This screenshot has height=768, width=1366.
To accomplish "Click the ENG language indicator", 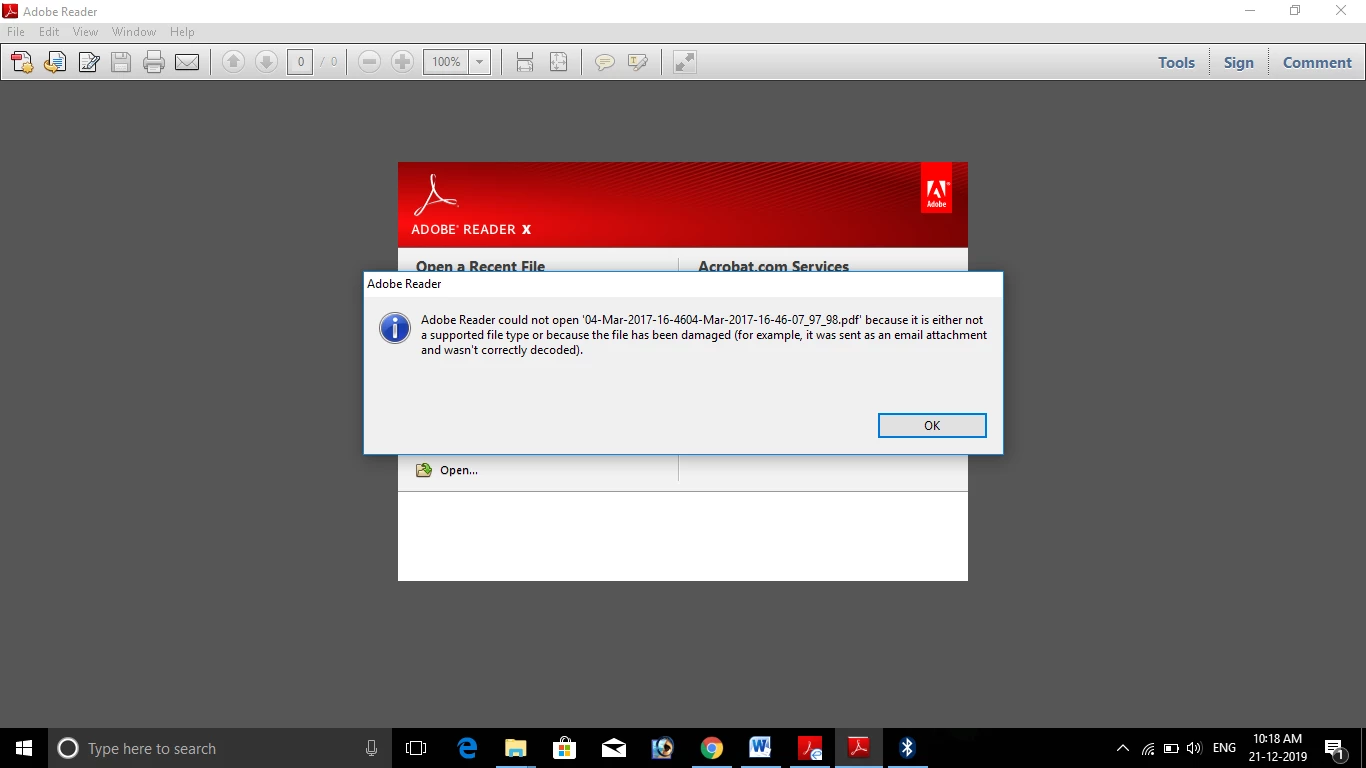I will click(x=1224, y=748).
